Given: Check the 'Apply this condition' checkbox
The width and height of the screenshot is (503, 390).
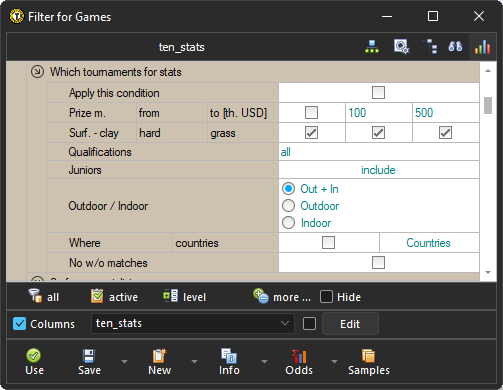Looking at the screenshot, I should [378, 92].
